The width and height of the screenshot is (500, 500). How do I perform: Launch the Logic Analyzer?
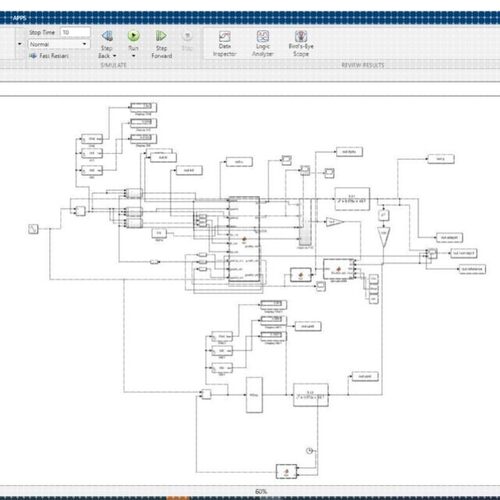(263, 36)
